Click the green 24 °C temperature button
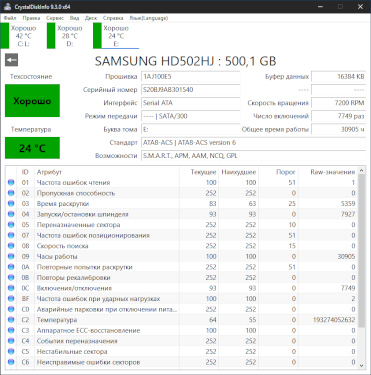The image size is (371, 375). point(32,148)
